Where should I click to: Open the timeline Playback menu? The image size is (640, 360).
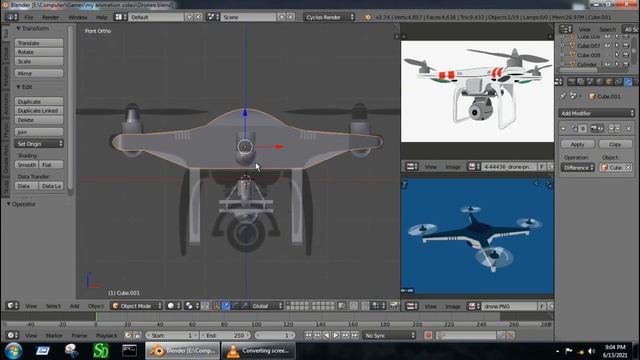coord(106,336)
